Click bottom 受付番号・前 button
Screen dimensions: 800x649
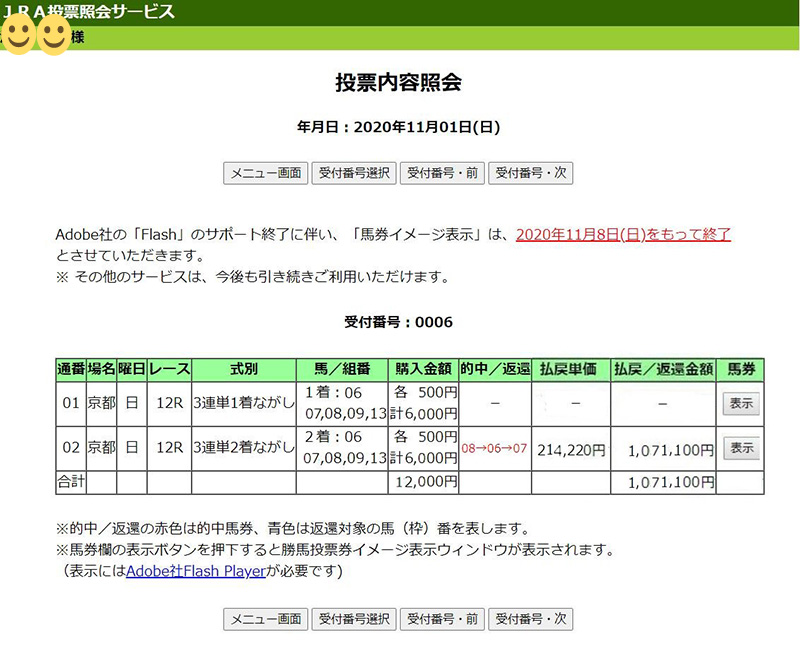443,618
